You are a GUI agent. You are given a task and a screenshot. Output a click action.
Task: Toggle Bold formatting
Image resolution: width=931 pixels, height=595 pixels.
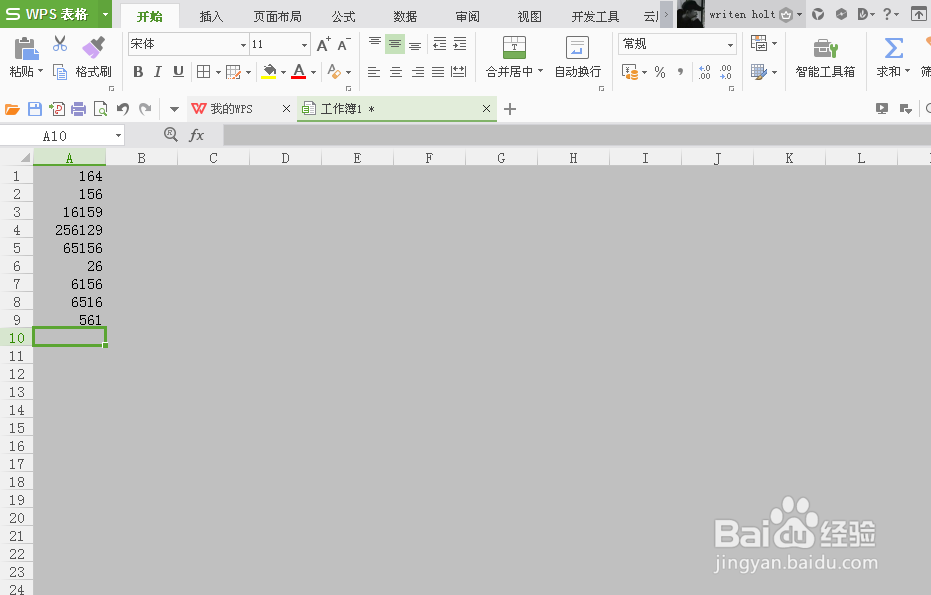click(x=138, y=72)
